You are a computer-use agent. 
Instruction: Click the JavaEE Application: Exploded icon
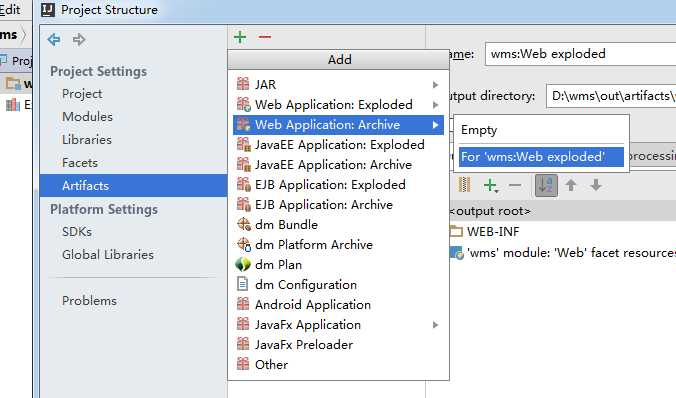click(243, 144)
